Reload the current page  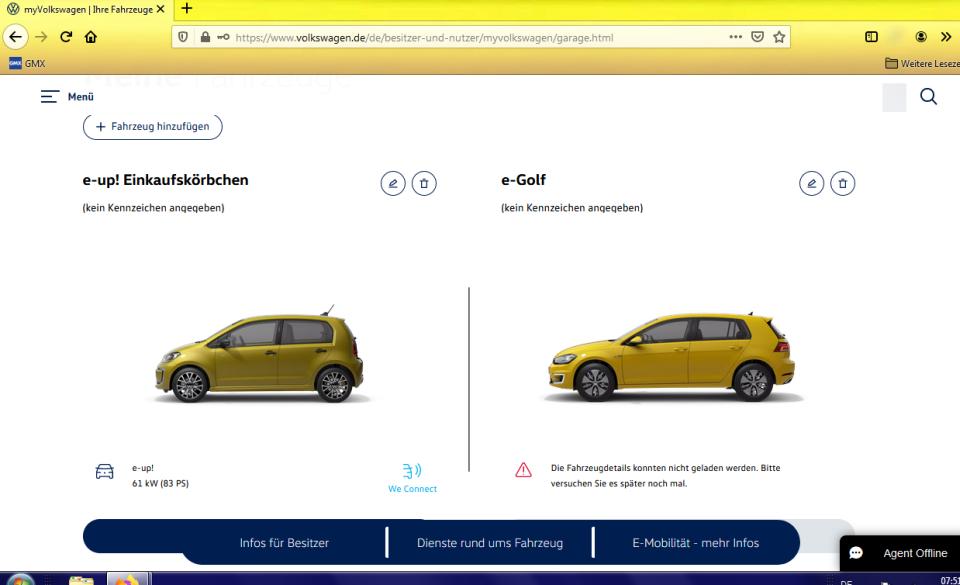pyautogui.click(x=66, y=37)
